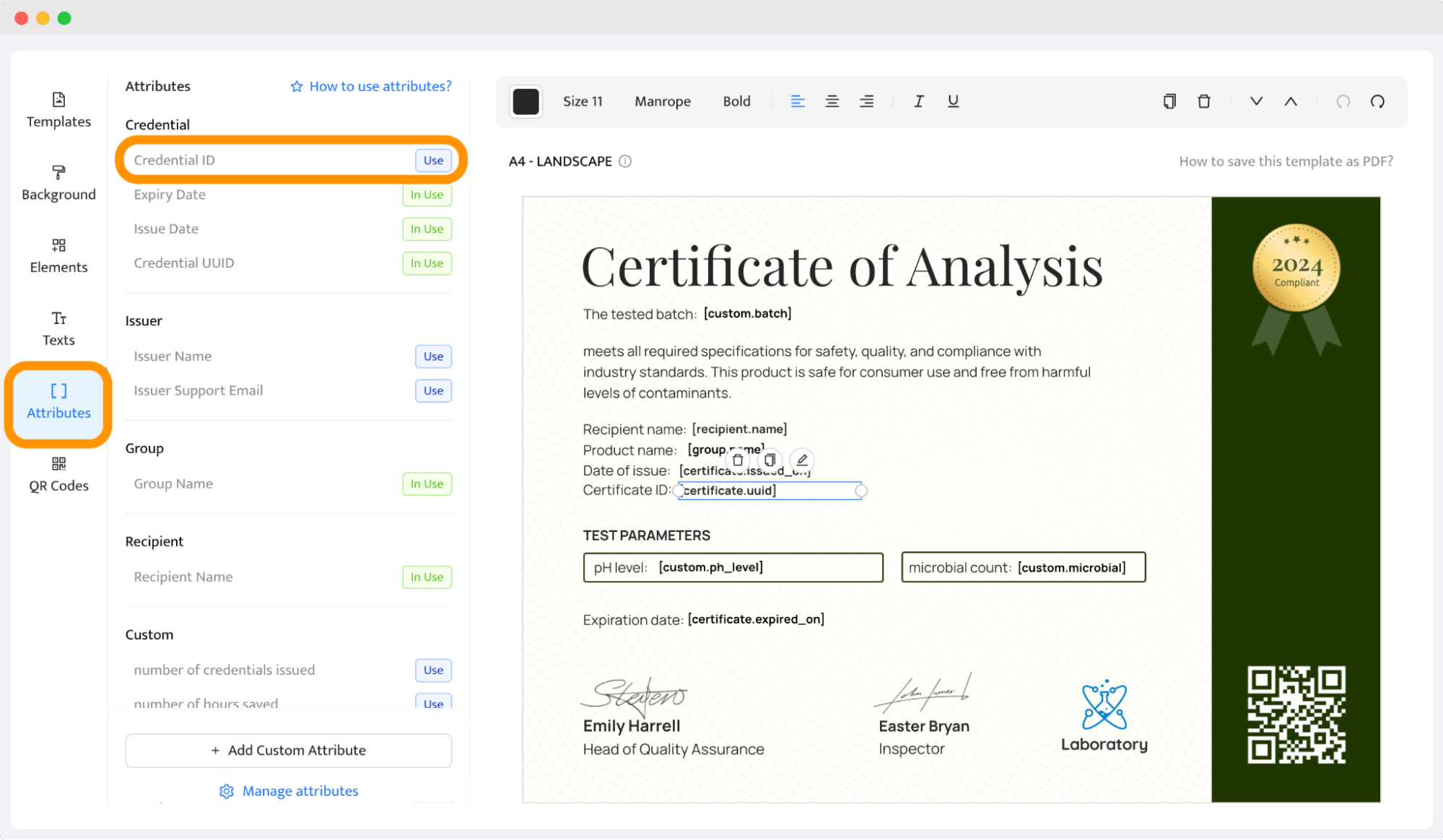Align text center
Viewport: 1443px width, 840px height.
pos(832,102)
